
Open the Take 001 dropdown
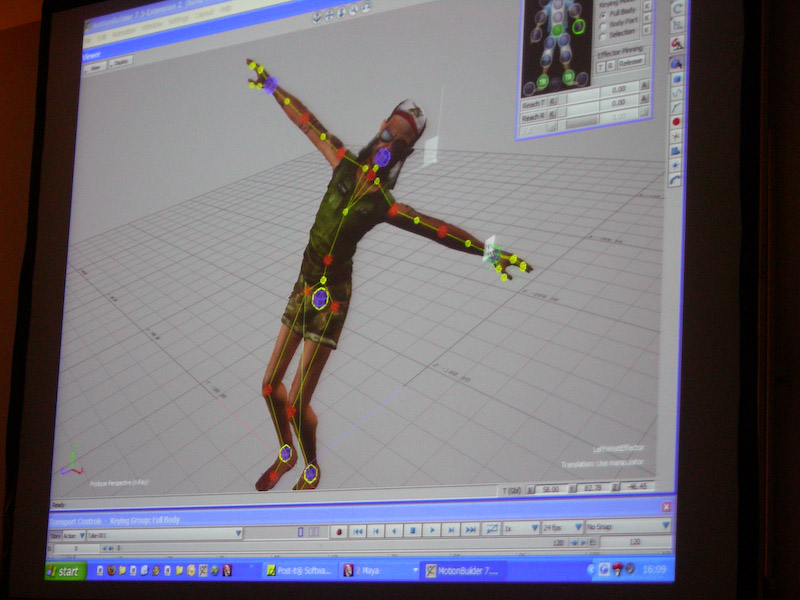tap(164, 535)
